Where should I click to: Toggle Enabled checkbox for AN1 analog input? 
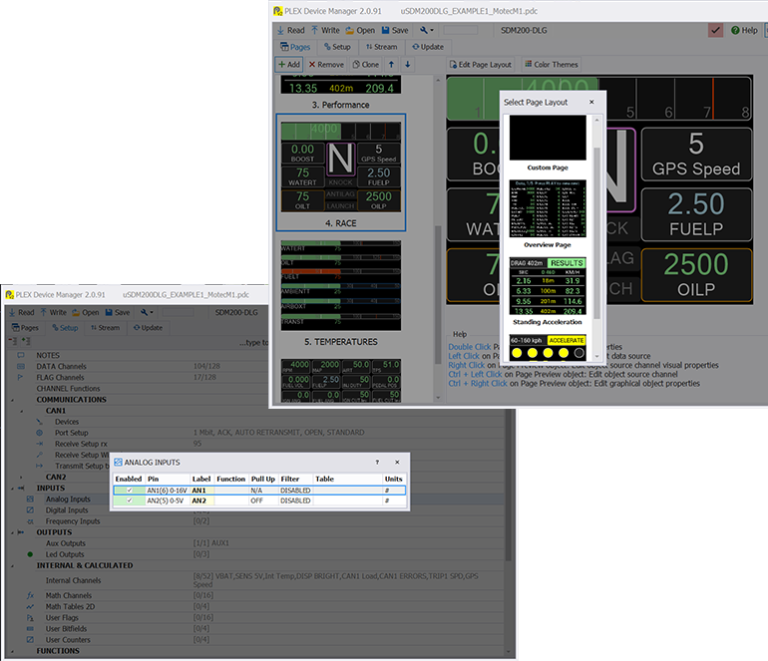click(x=129, y=491)
